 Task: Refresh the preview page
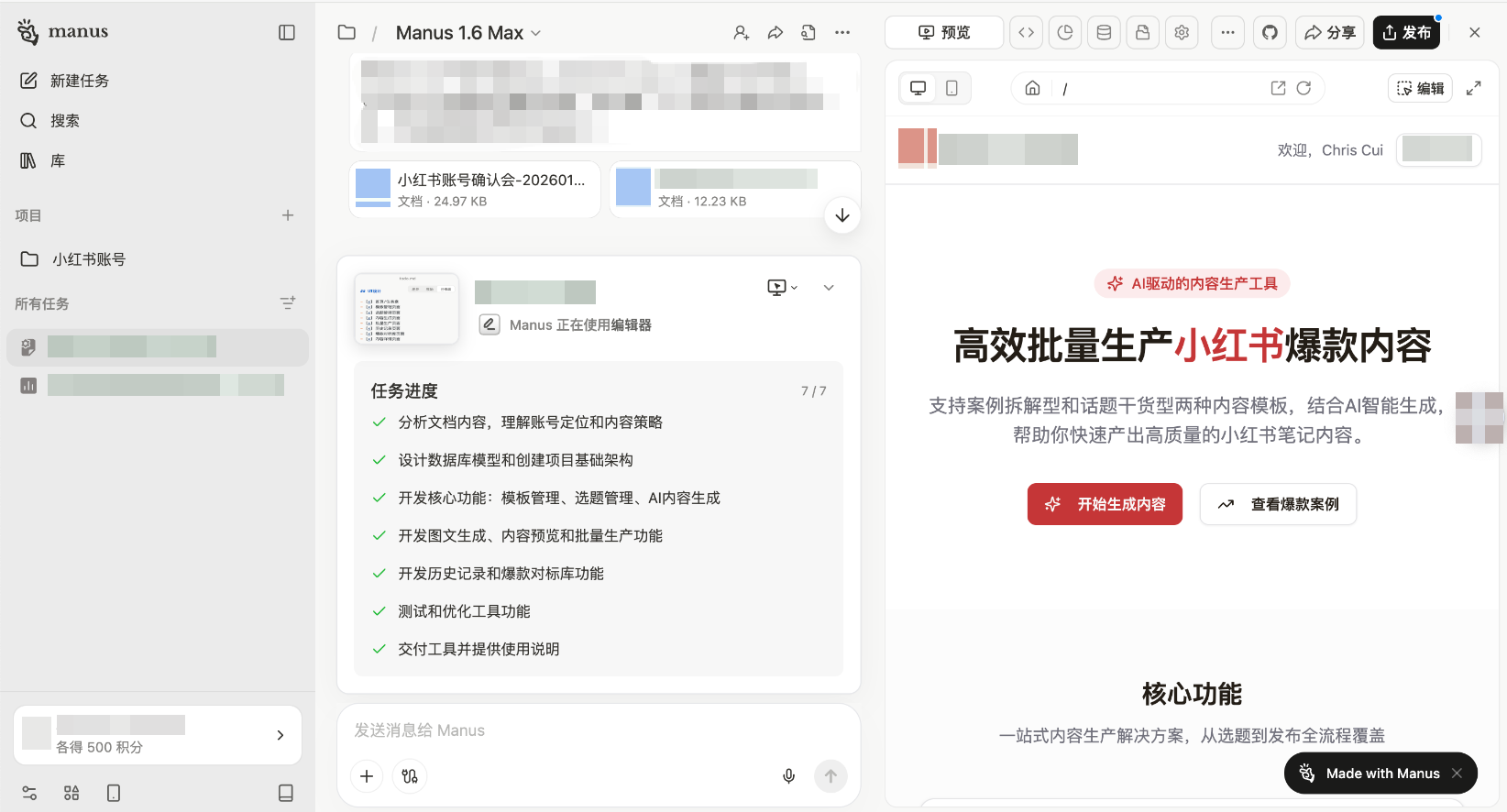coord(1303,88)
